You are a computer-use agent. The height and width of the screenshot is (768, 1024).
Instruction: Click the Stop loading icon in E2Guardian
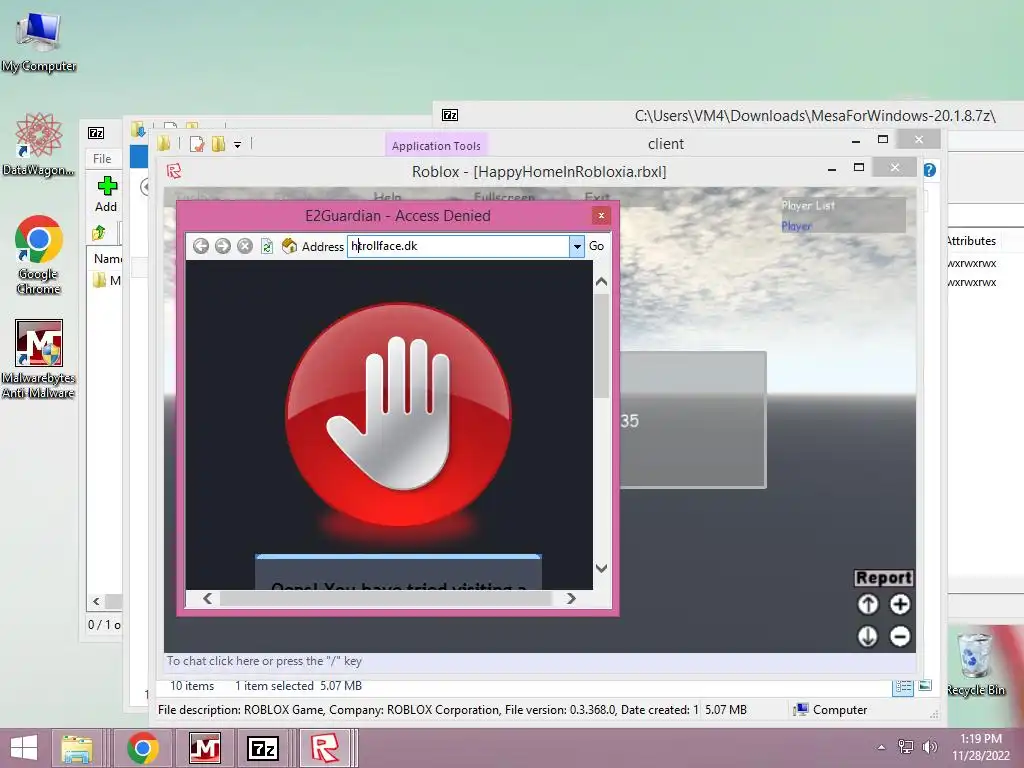coord(245,246)
